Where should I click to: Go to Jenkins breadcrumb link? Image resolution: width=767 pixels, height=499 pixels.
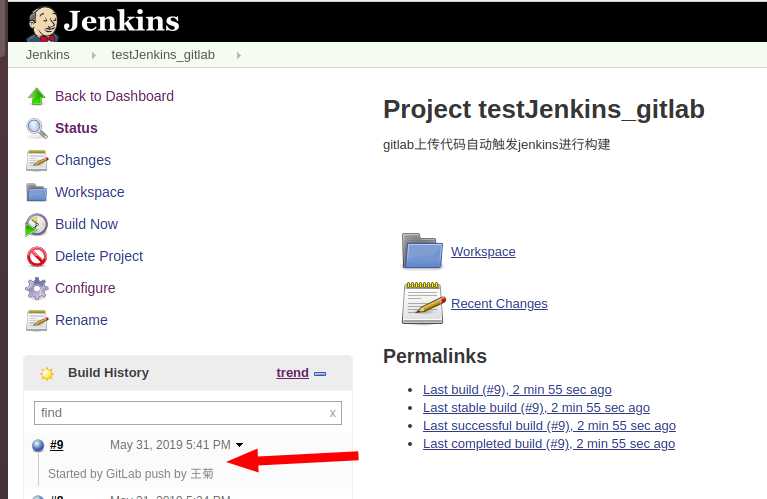tap(47, 55)
